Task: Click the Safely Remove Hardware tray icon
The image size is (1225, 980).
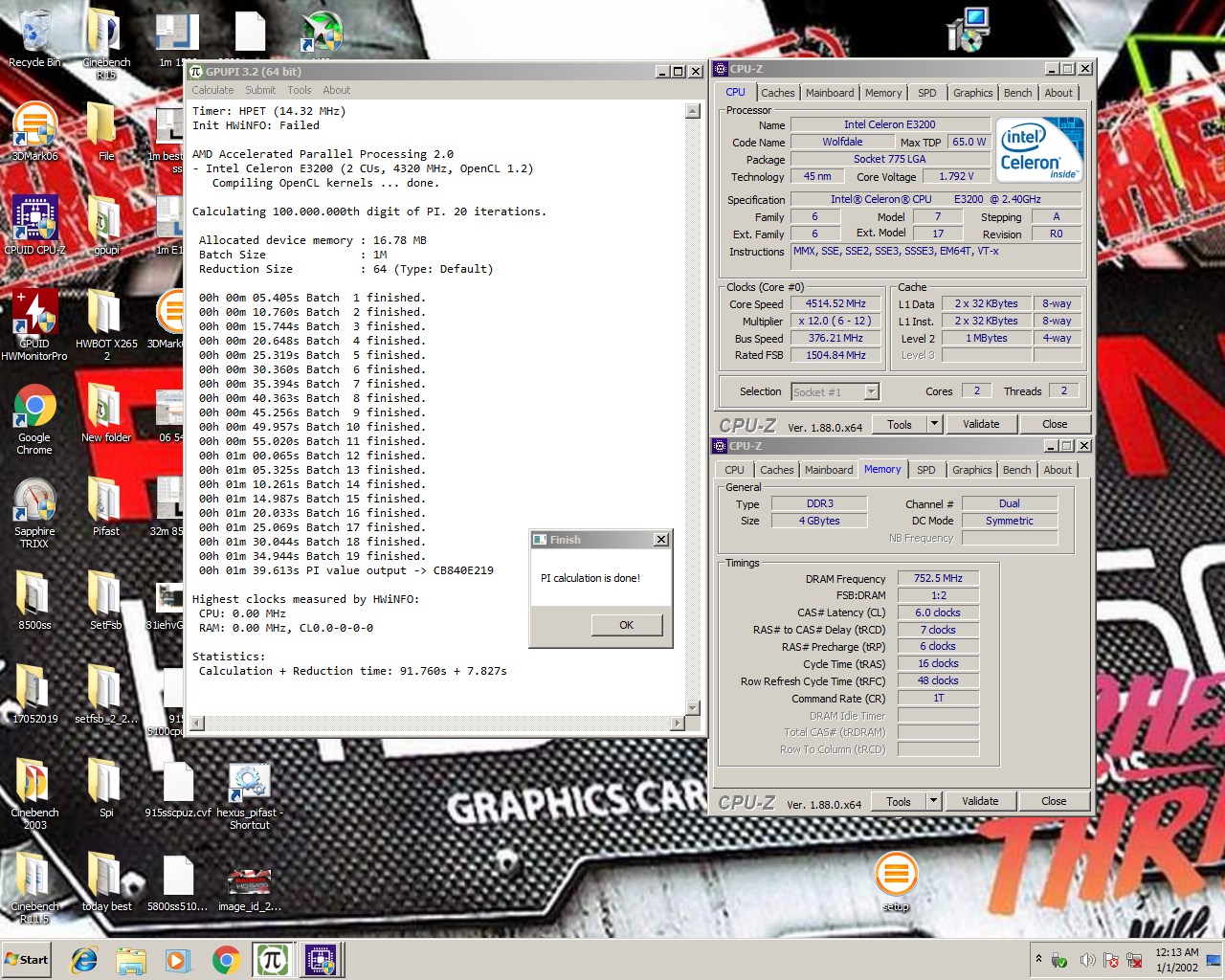Action: point(1059,960)
